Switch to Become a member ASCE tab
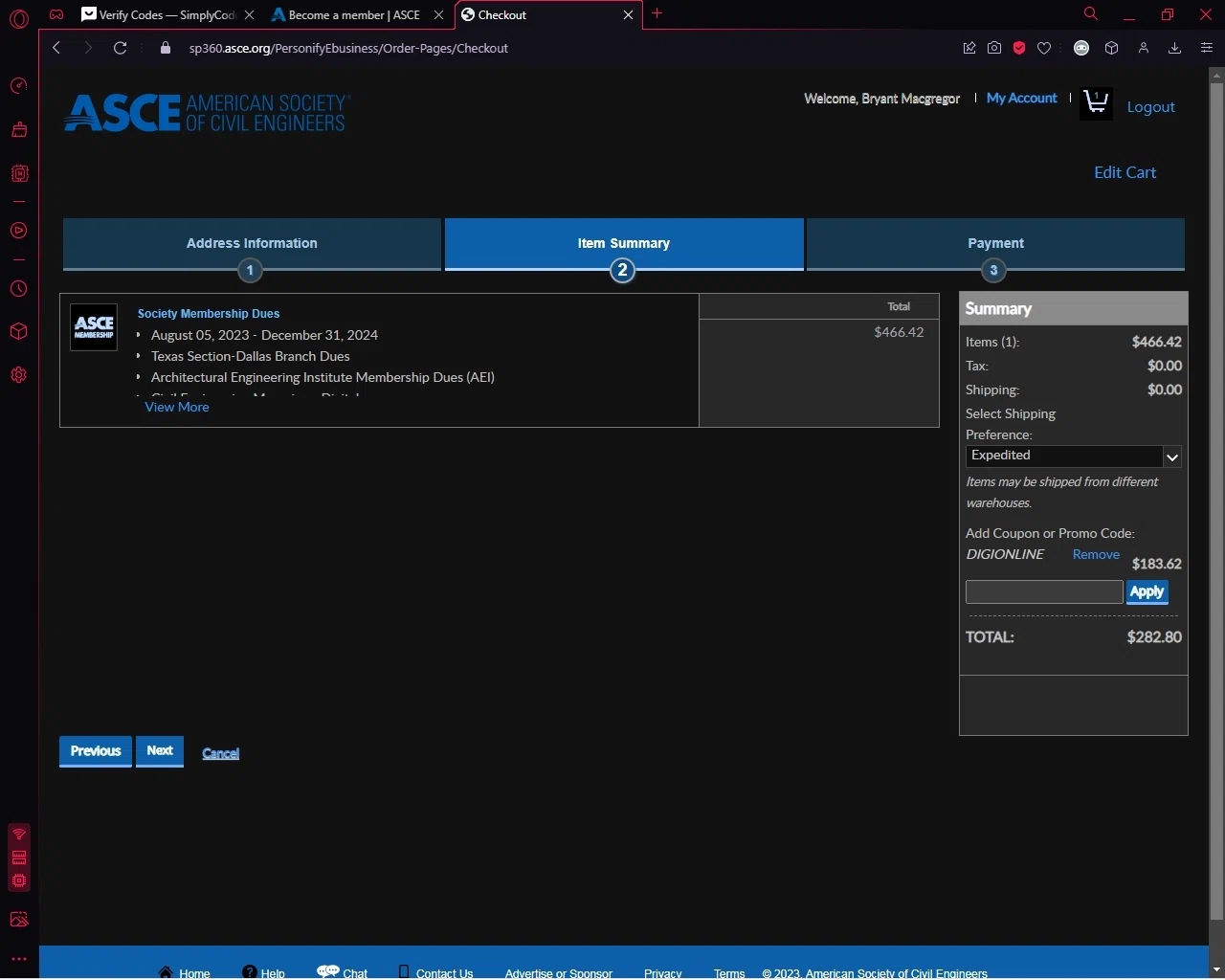The image size is (1225, 980). point(355,15)
